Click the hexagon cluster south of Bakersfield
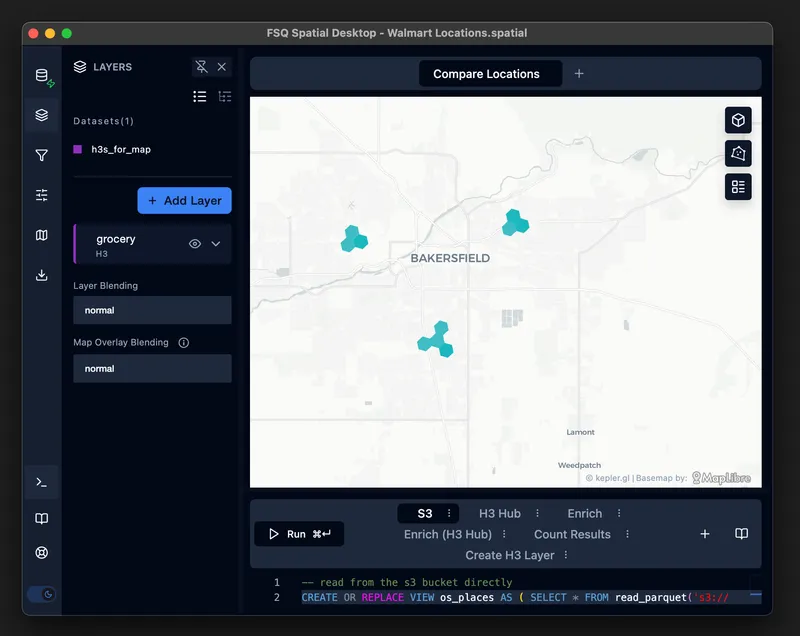800x636 pixels. tap(436, 339)
